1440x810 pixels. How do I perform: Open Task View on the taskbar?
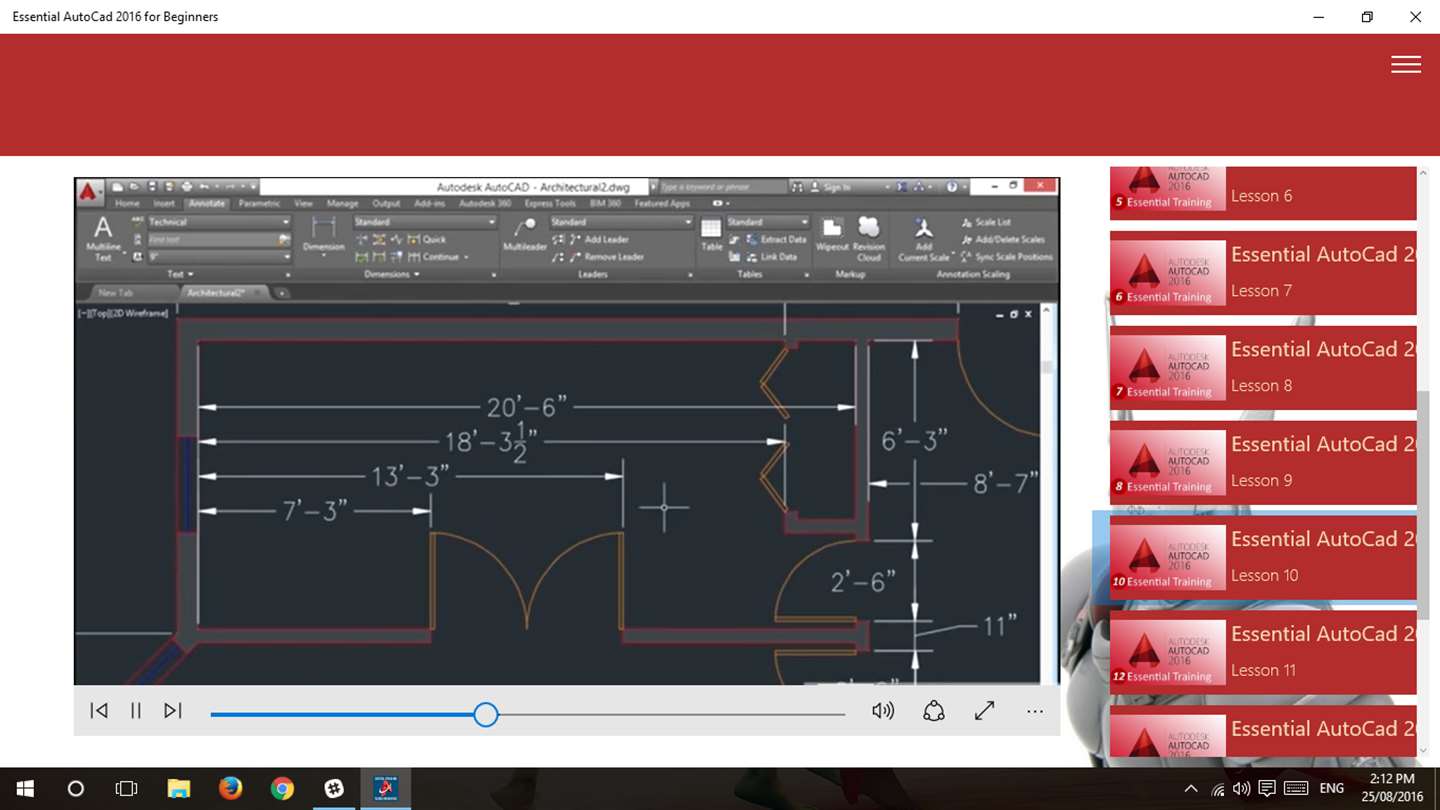[x=126, y=789]
